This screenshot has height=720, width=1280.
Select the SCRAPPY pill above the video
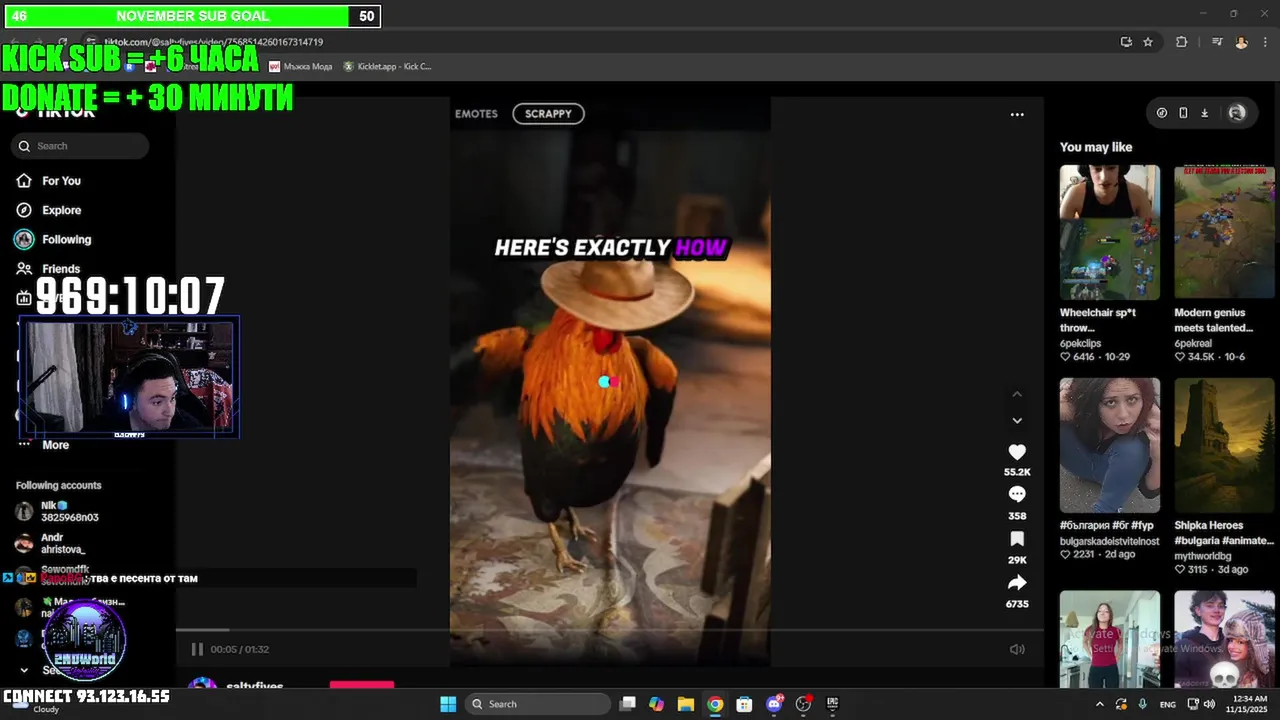click(548, 114)
